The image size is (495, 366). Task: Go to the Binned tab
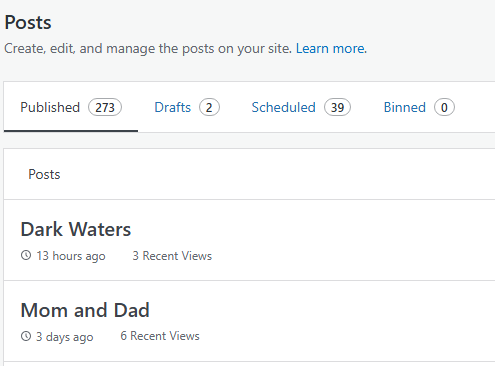click(x=419, y=107)
